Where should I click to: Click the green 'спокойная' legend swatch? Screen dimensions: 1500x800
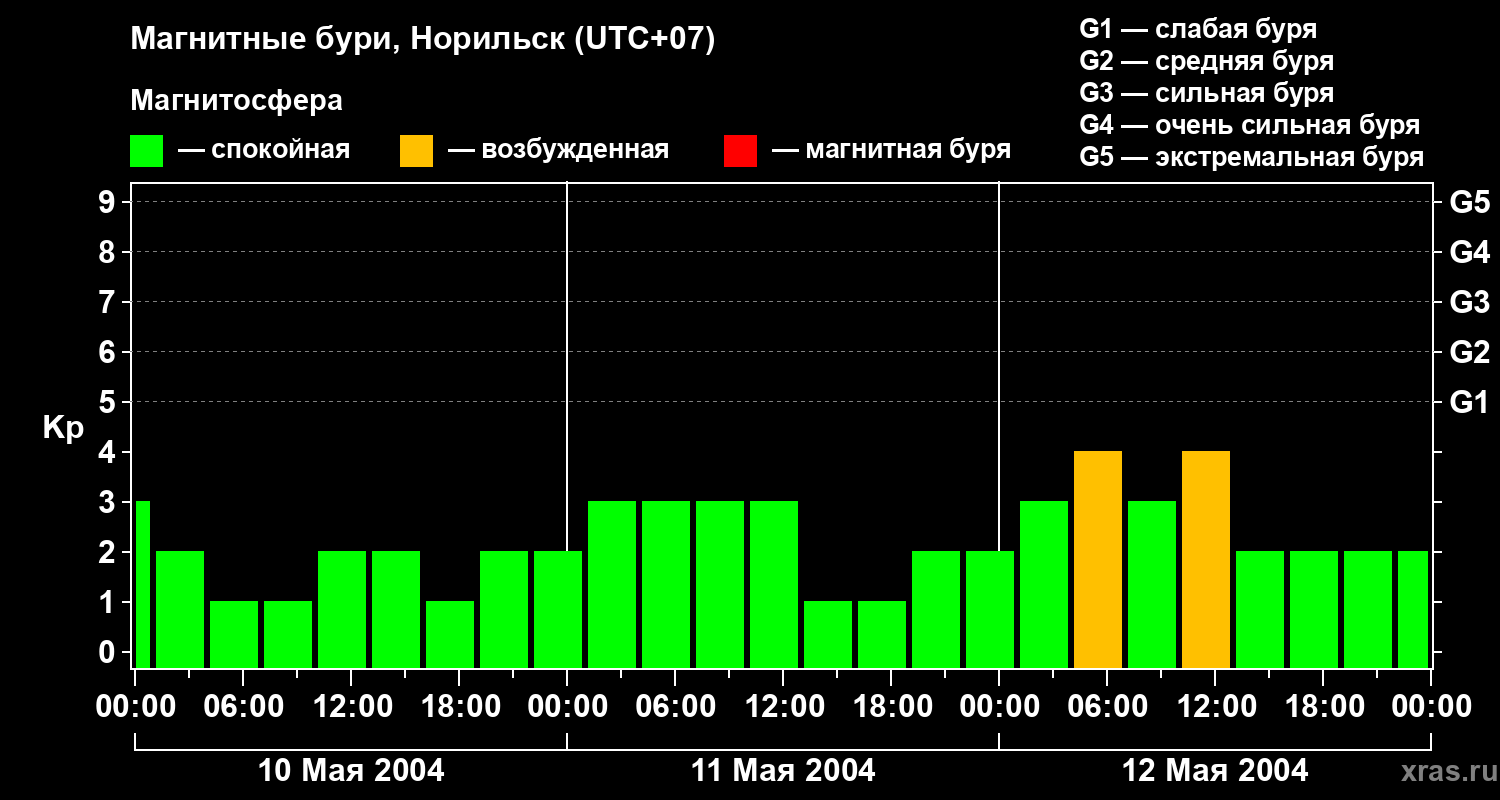click(x=146, y=151)
